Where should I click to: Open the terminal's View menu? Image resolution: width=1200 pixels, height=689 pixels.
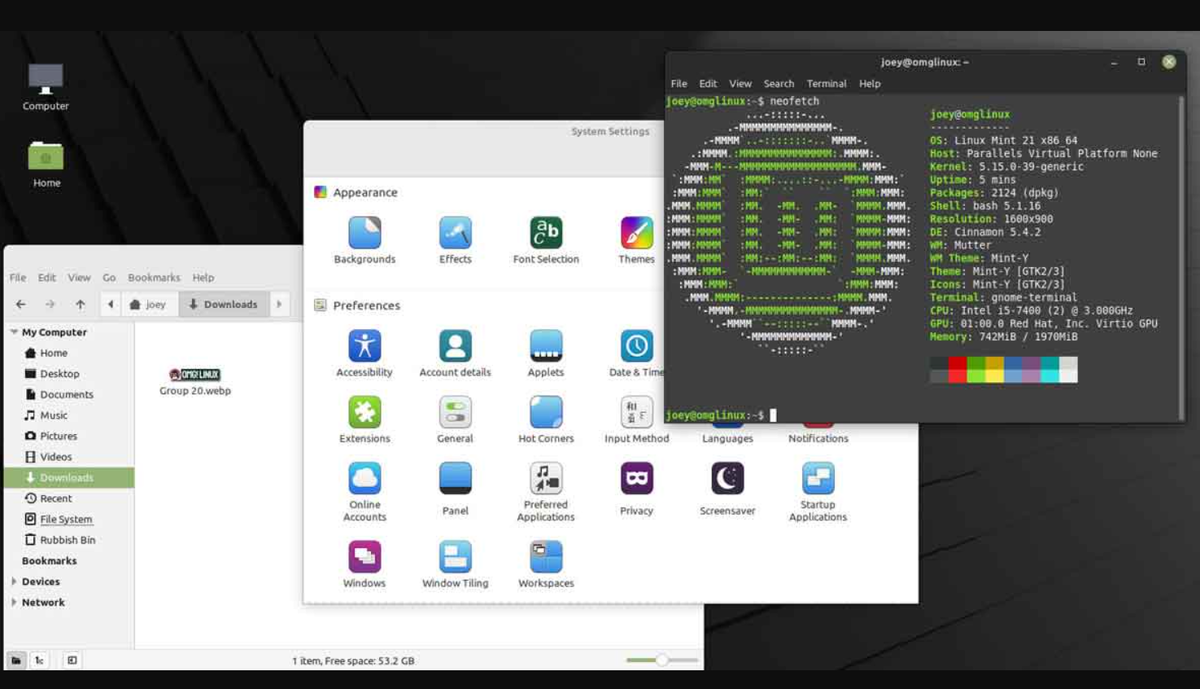pos(740,84)
